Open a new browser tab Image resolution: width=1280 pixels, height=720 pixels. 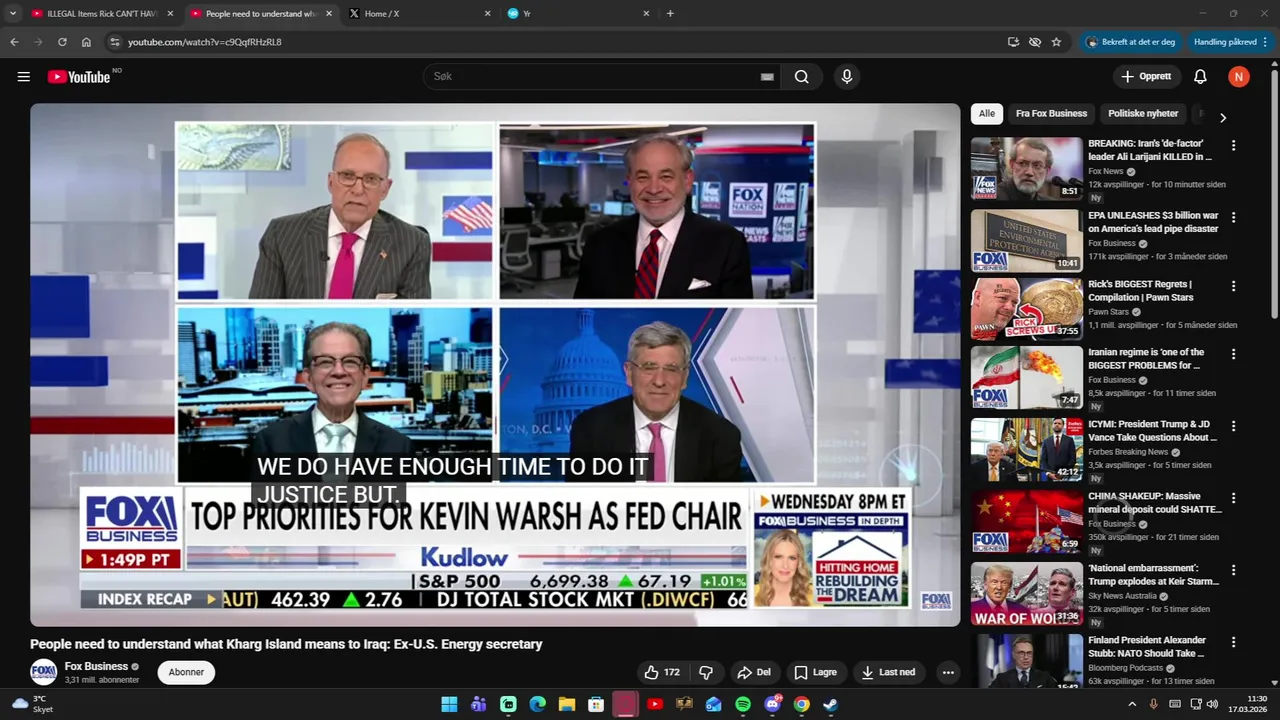pyautogui.click(x=670, y=14)
